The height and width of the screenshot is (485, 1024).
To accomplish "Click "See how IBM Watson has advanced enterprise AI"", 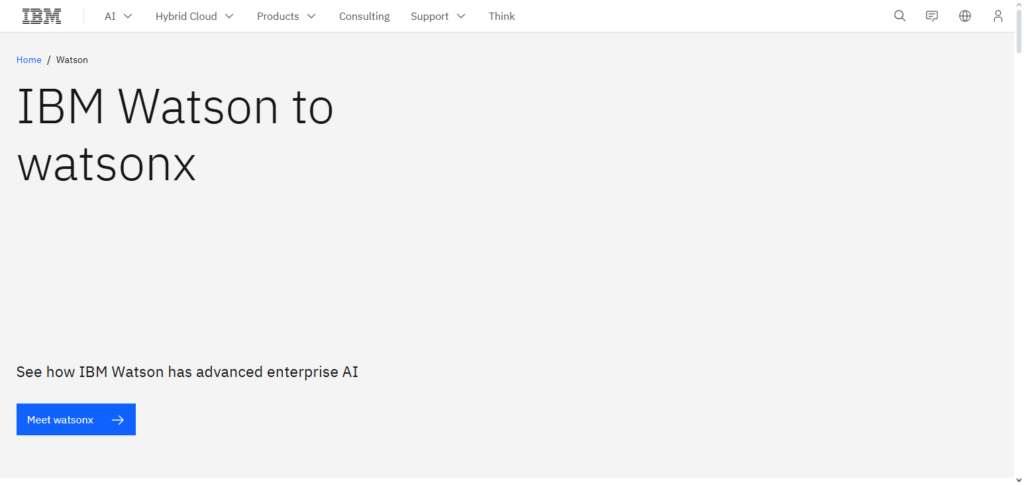I will point(187,372).
